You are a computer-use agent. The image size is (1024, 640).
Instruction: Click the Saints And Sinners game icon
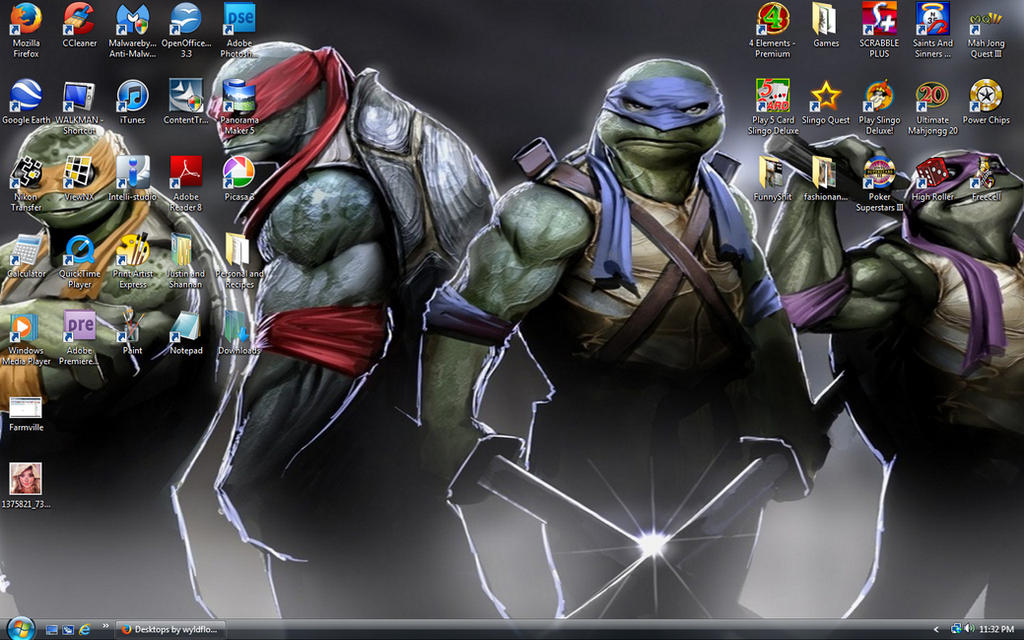click(x=933, y=20)
